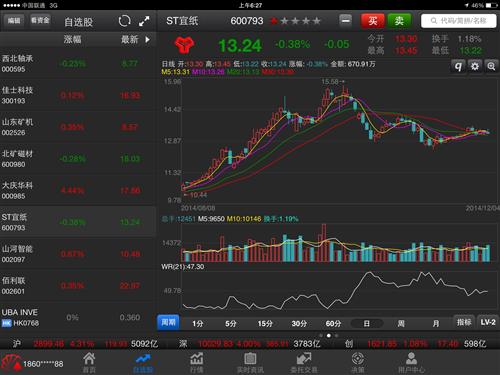Focus the stock code search field
The width and height of the screenshot is (500, 375).
click(x=459, y=21)
